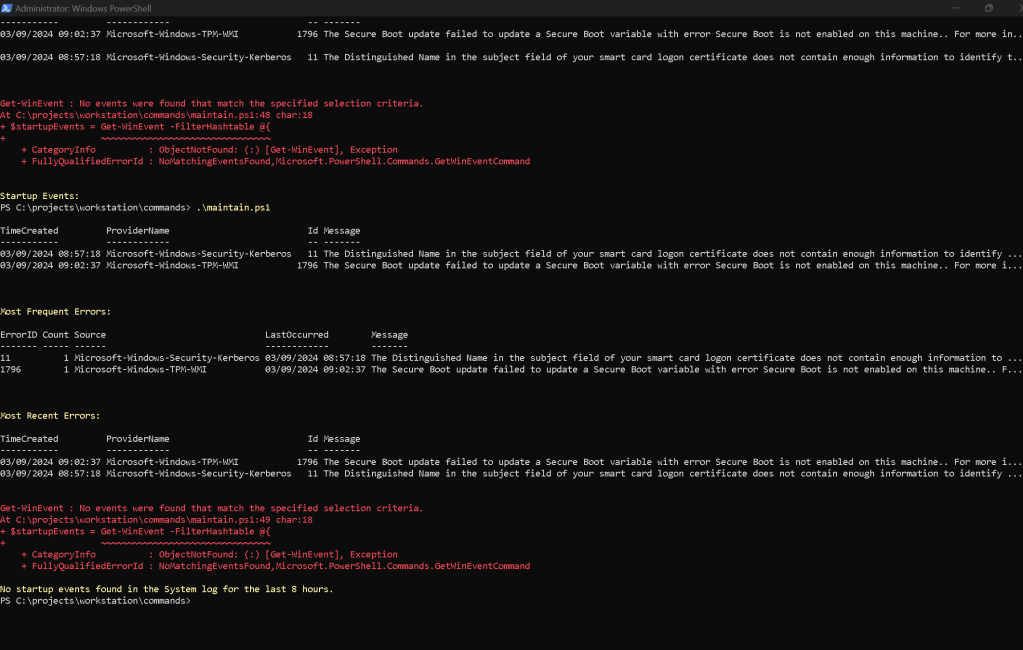Click the 'Count' column header
The width and height of the screenshot is (1023, 650).
tap(55, 335)
